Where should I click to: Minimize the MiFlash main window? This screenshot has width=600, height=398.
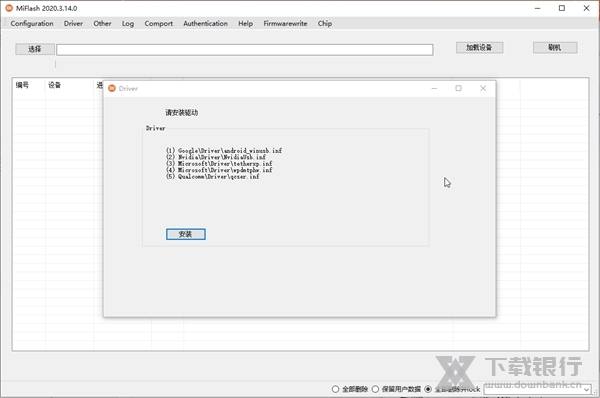tap(538, 8)
